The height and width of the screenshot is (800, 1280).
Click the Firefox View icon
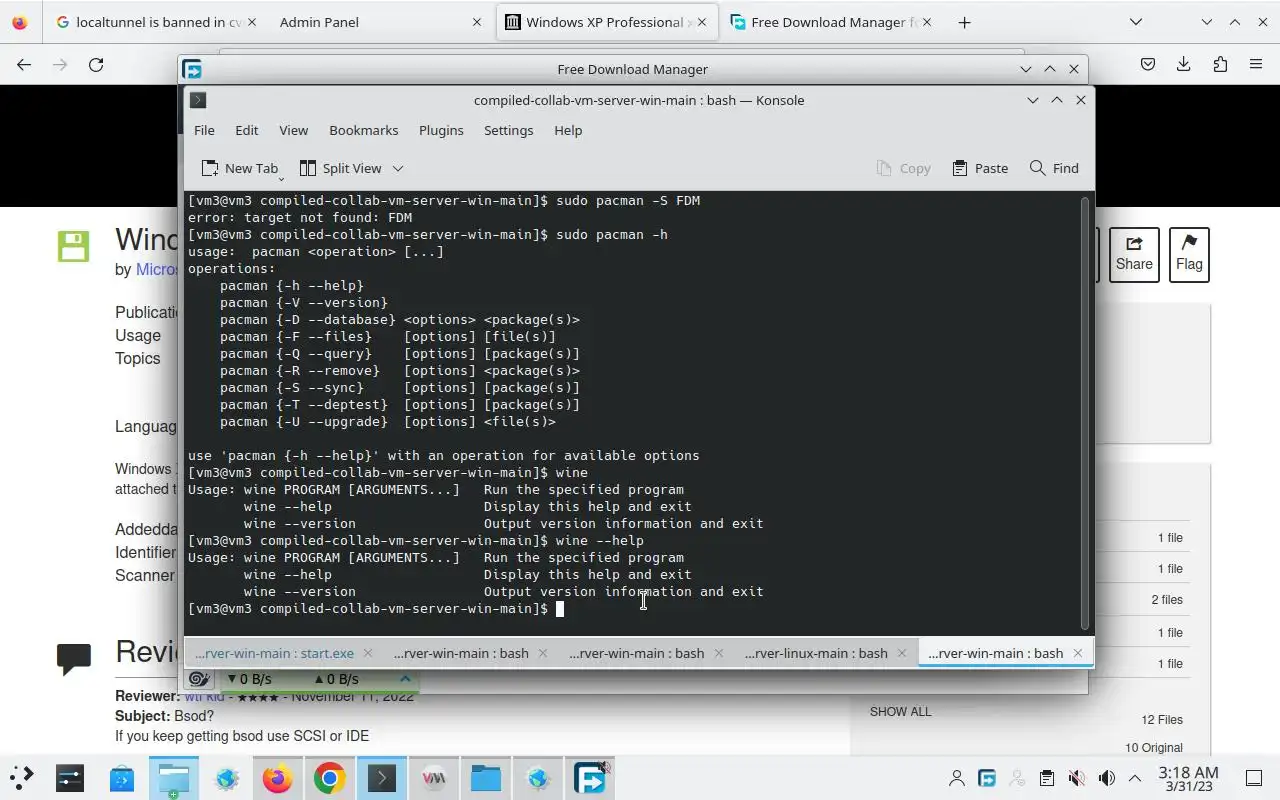pos(20,22)
